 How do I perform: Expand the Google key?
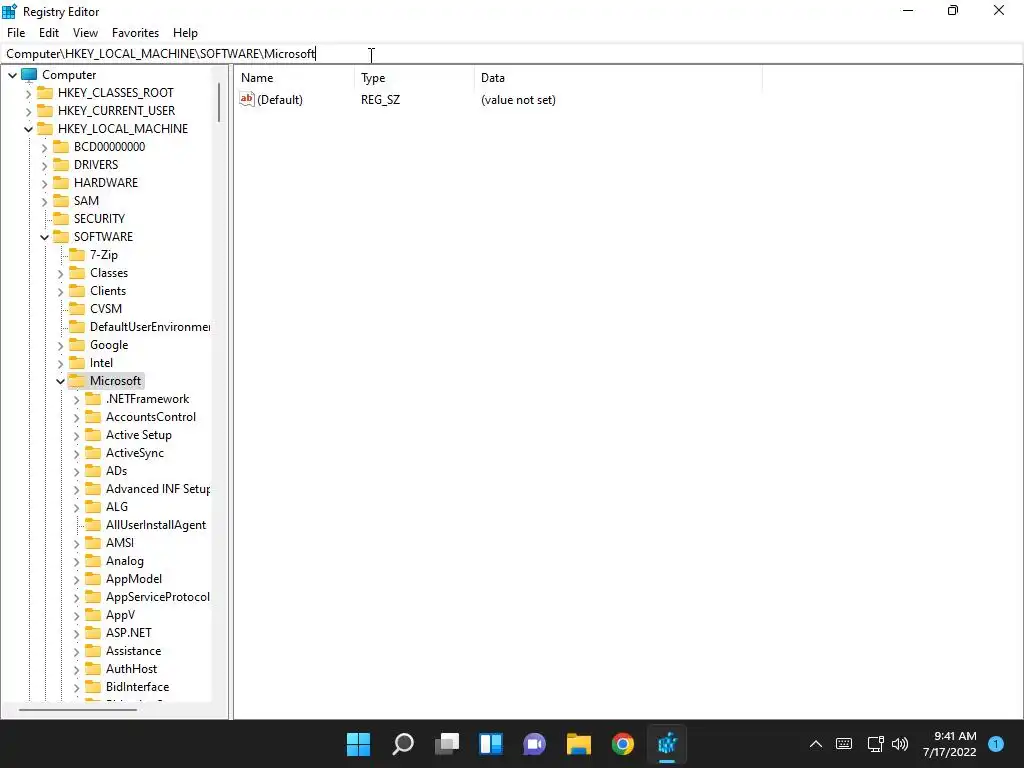pos(60,345)
